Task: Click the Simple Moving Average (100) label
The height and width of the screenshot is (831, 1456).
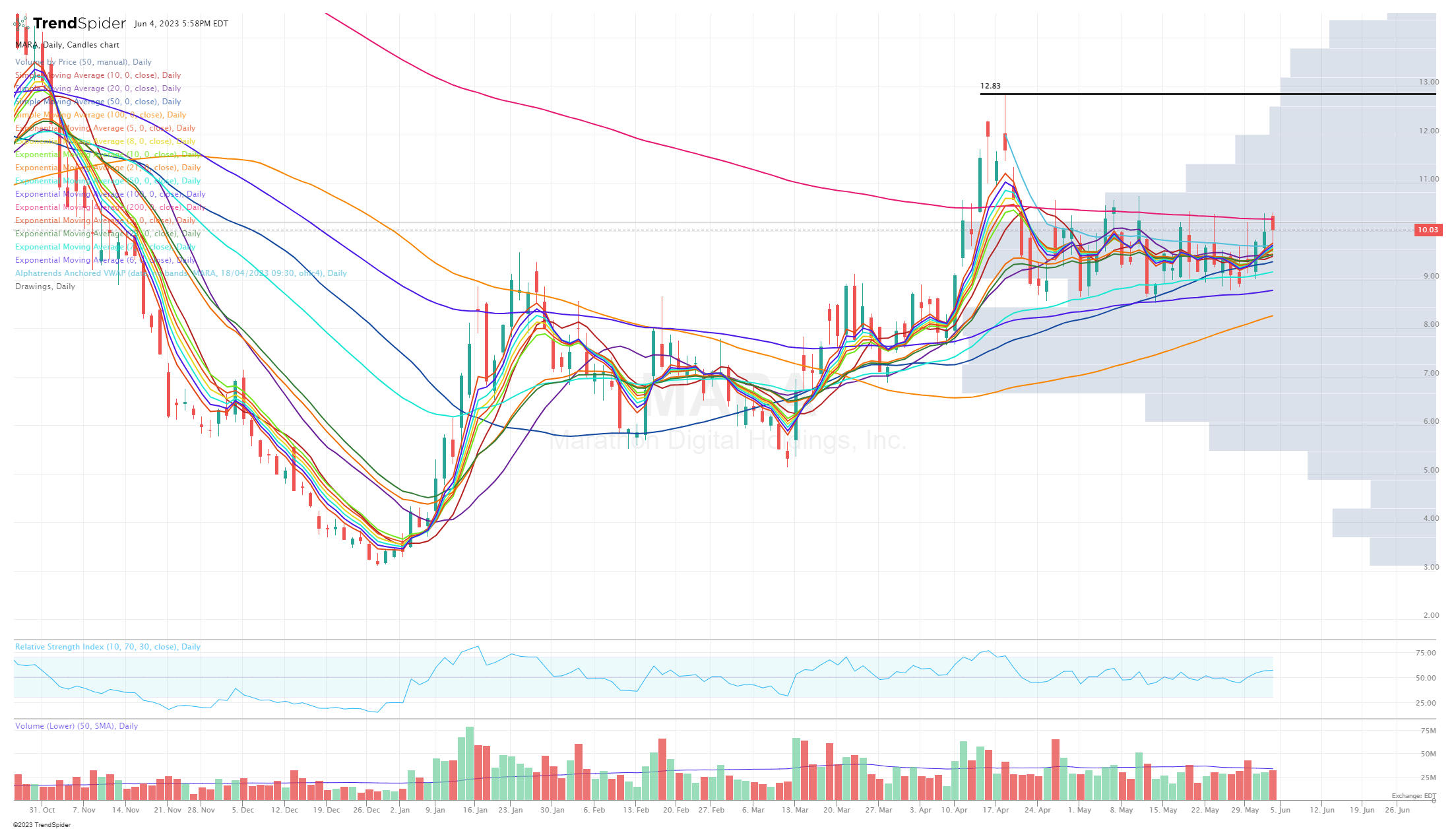Action: (100, 114)
